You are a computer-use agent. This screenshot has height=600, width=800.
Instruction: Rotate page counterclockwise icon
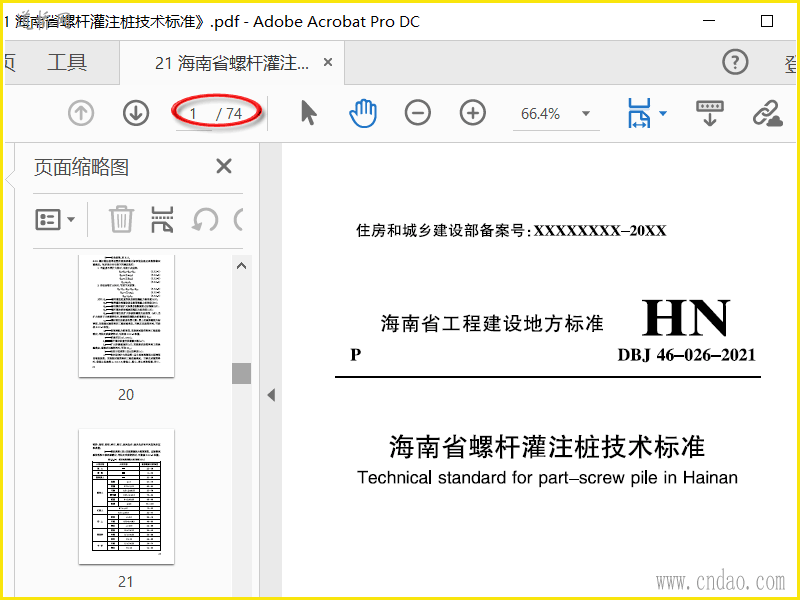(205, 220)
